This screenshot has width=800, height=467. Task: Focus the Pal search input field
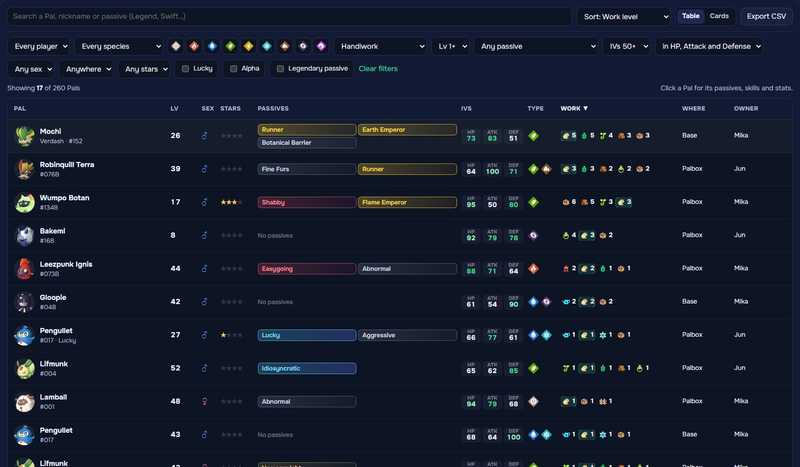tap(289, 16)
